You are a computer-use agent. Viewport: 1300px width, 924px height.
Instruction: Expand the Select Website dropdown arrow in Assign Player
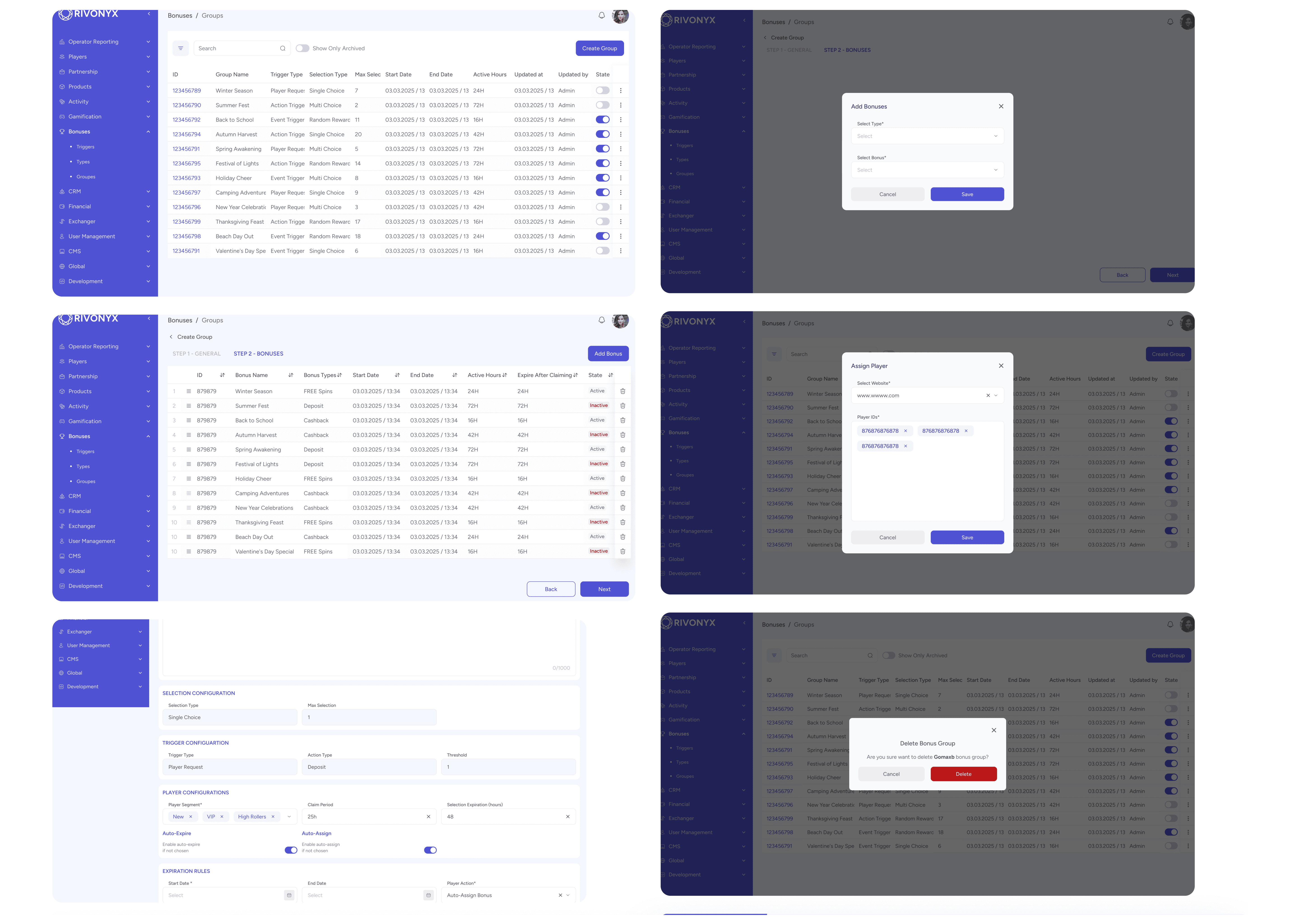[x=996, y=395]
